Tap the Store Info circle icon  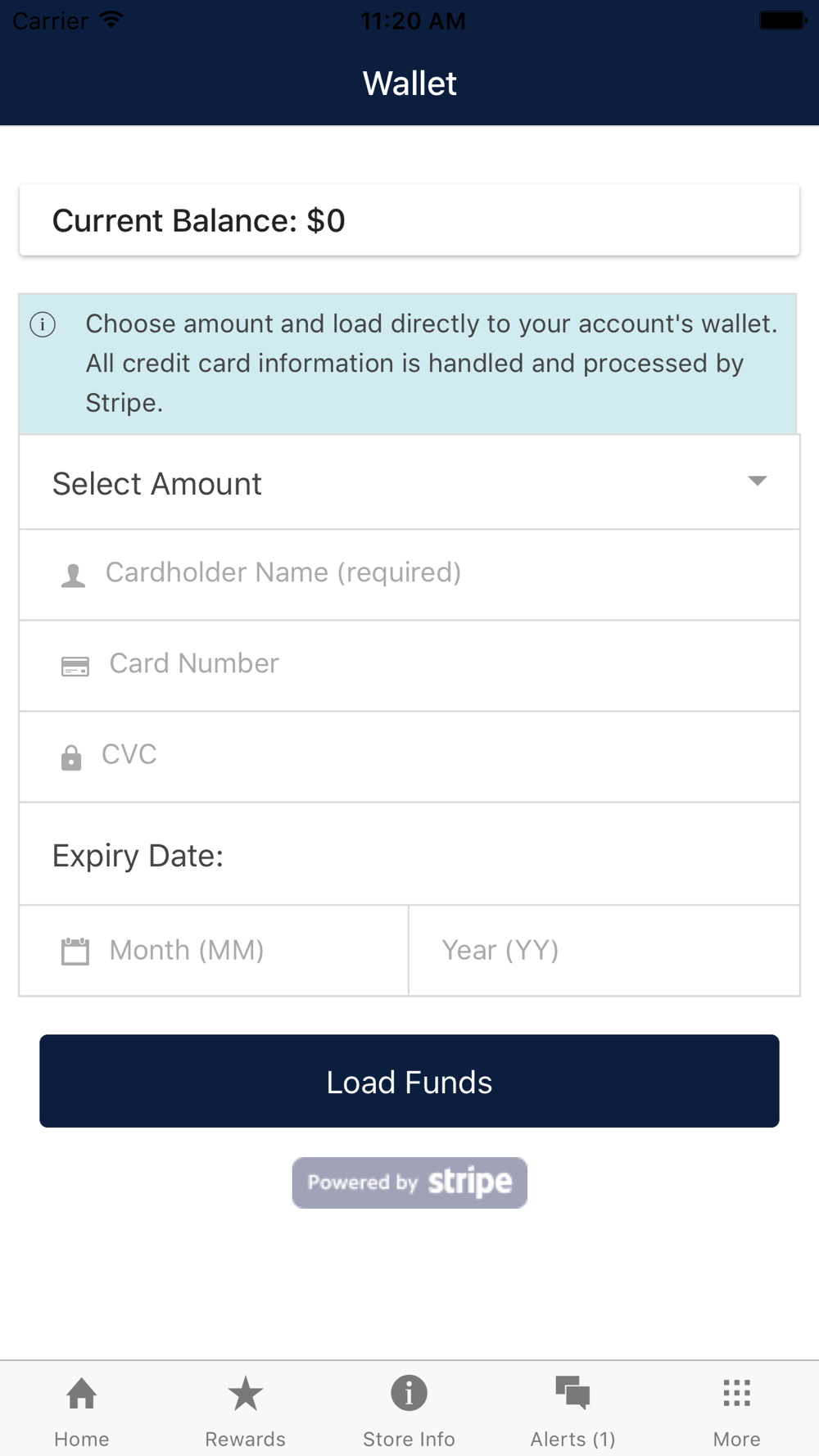tap(409, 1393)
